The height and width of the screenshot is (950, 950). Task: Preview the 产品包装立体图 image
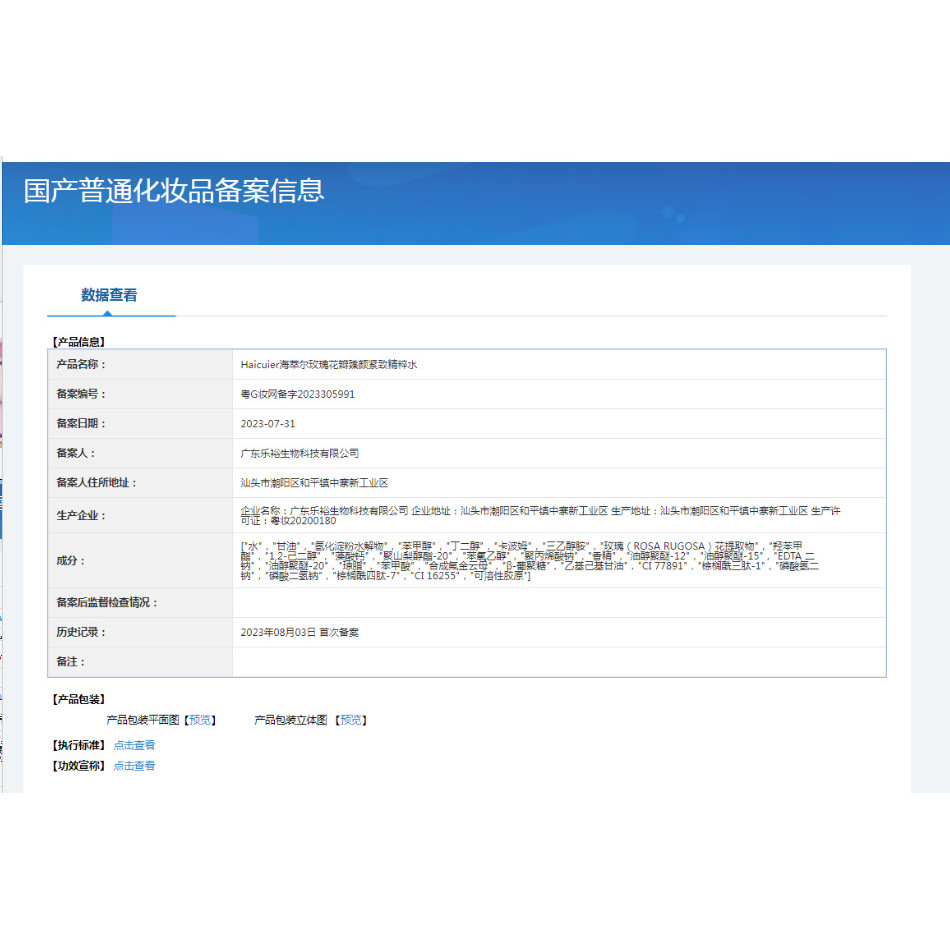[351, 720]
